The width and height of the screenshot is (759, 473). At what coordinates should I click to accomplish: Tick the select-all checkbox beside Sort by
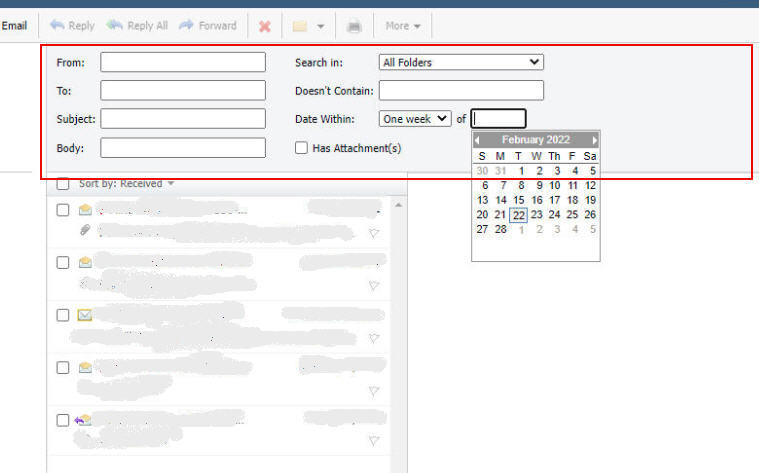coord(63,184)
